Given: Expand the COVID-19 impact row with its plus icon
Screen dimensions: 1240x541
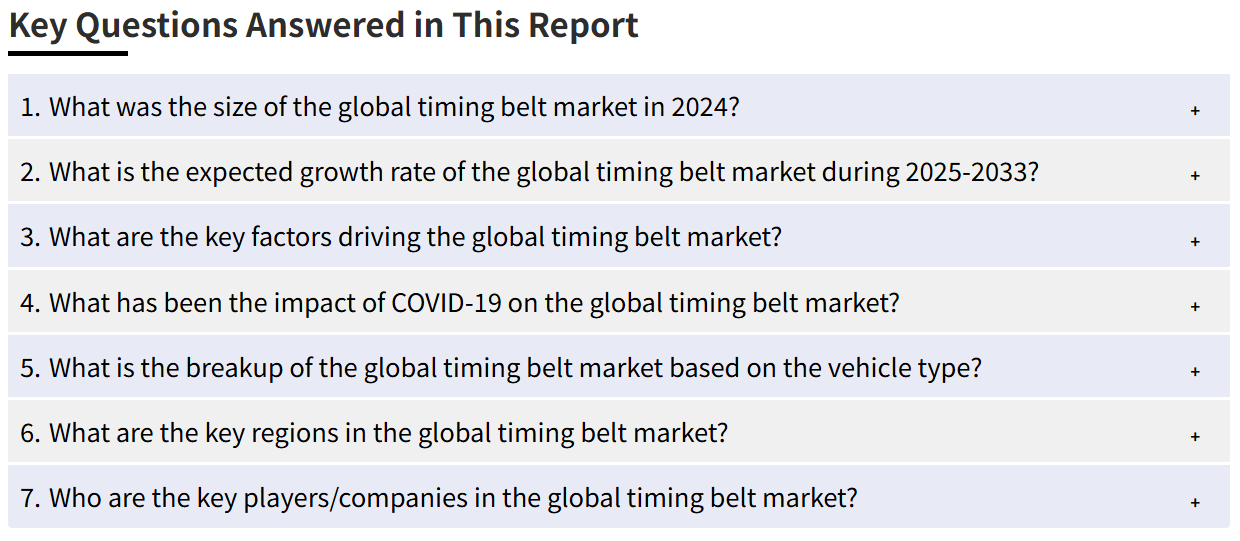Looking at the screenshot, I should (1195, 306).
